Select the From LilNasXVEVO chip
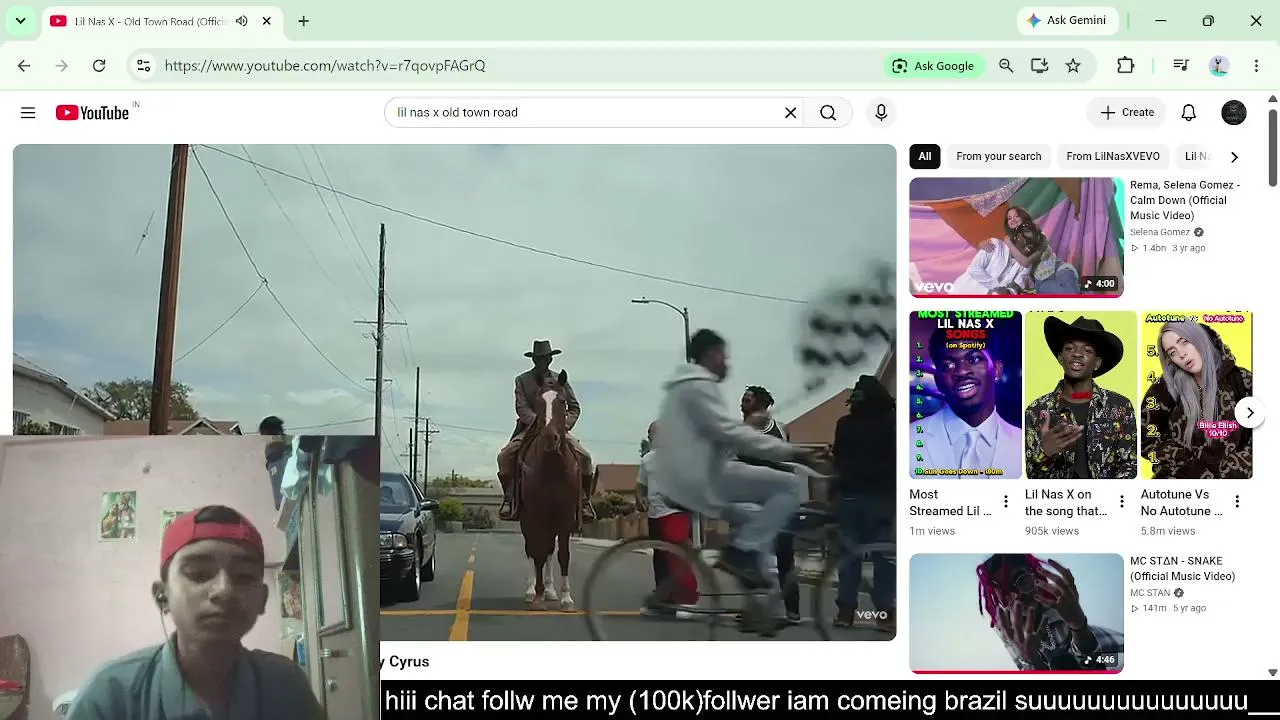The width and height of the screenshot is (1280, 720). (1113, 156)
